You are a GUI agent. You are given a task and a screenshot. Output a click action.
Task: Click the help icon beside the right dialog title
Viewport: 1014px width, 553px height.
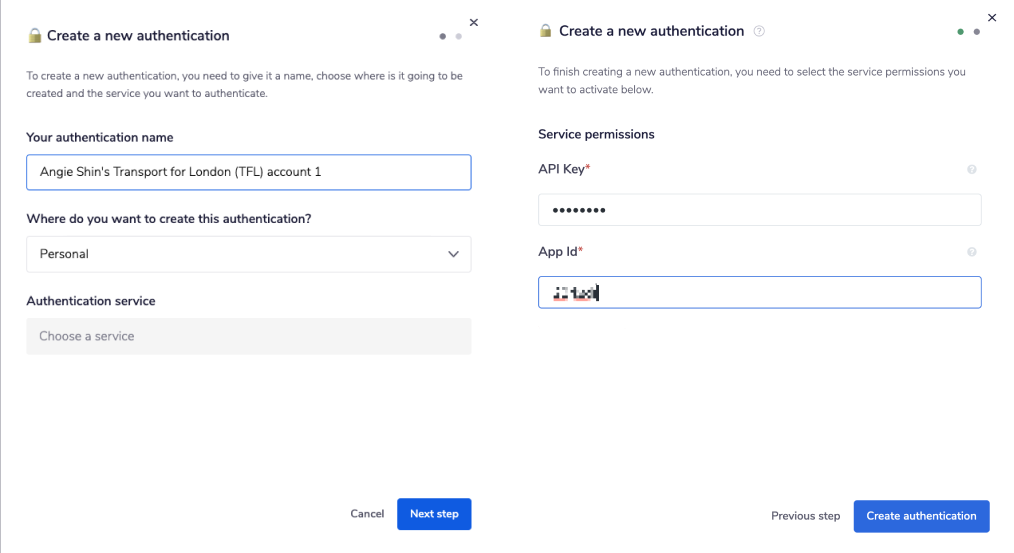click(x=759, y=31)
